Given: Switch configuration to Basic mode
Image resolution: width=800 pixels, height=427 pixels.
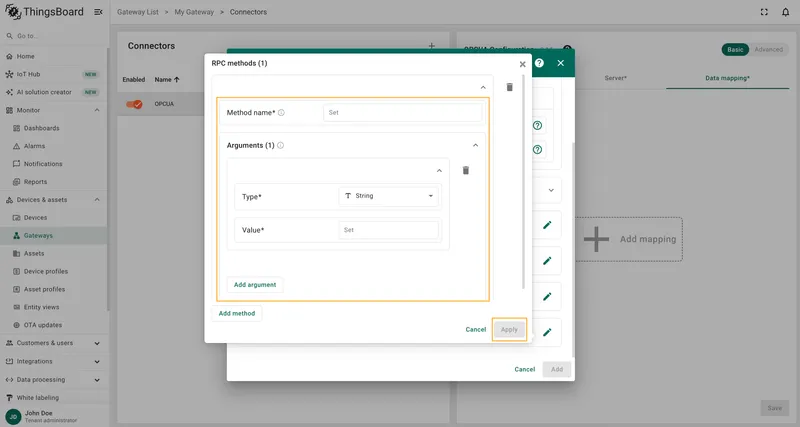Looking at the screenshot, I should [x=735, y=49].
